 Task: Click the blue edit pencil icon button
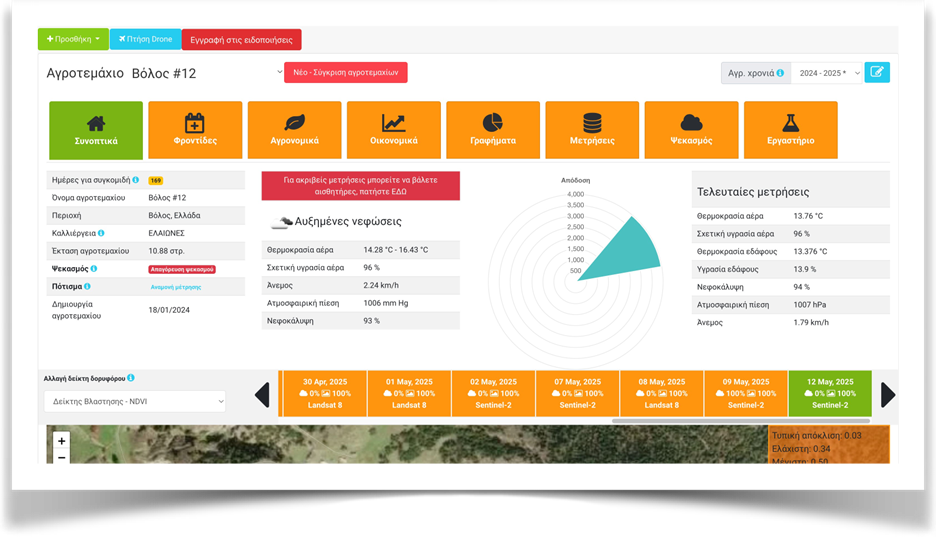(877, 73)
